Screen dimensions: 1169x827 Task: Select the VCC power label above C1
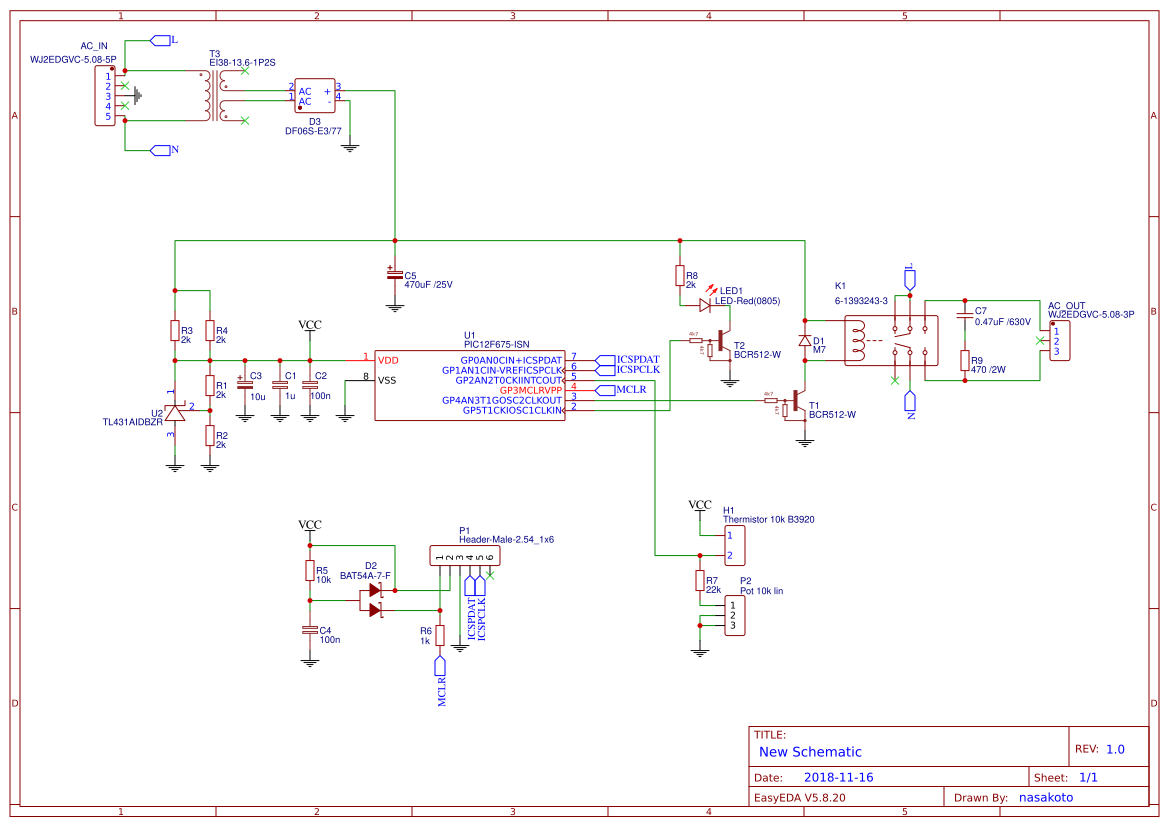point(309,324)
